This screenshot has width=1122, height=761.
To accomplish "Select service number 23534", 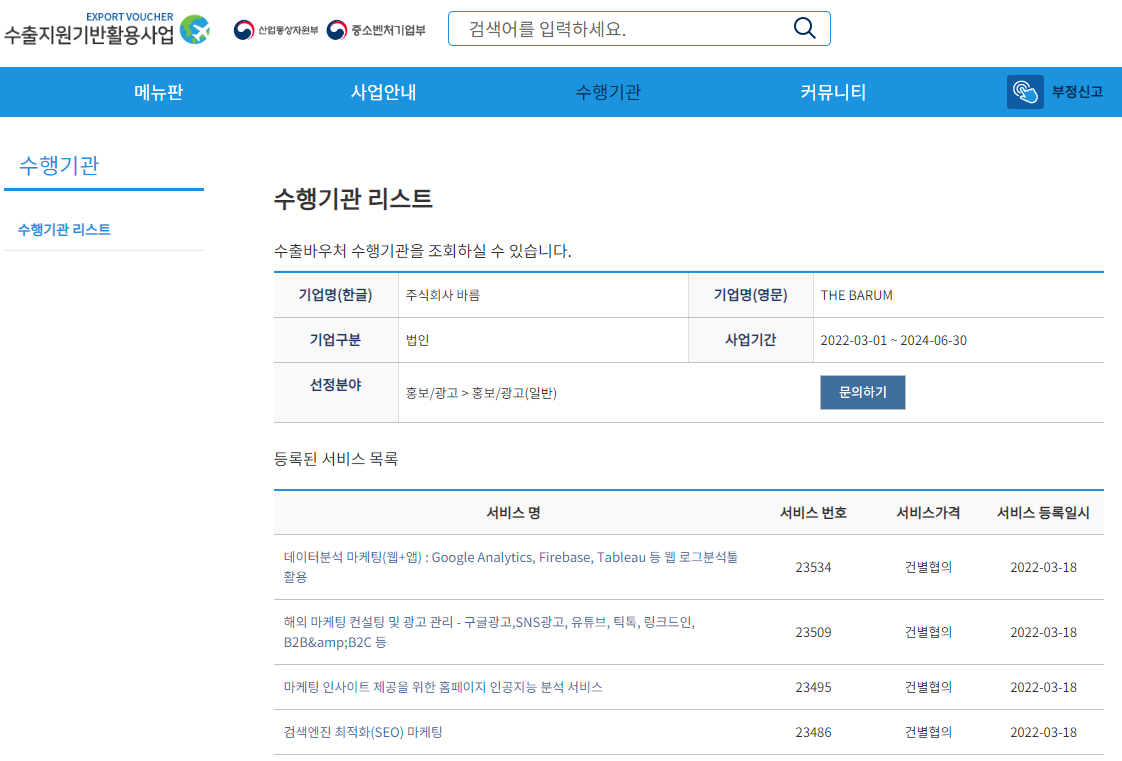I will coord(813,567).
